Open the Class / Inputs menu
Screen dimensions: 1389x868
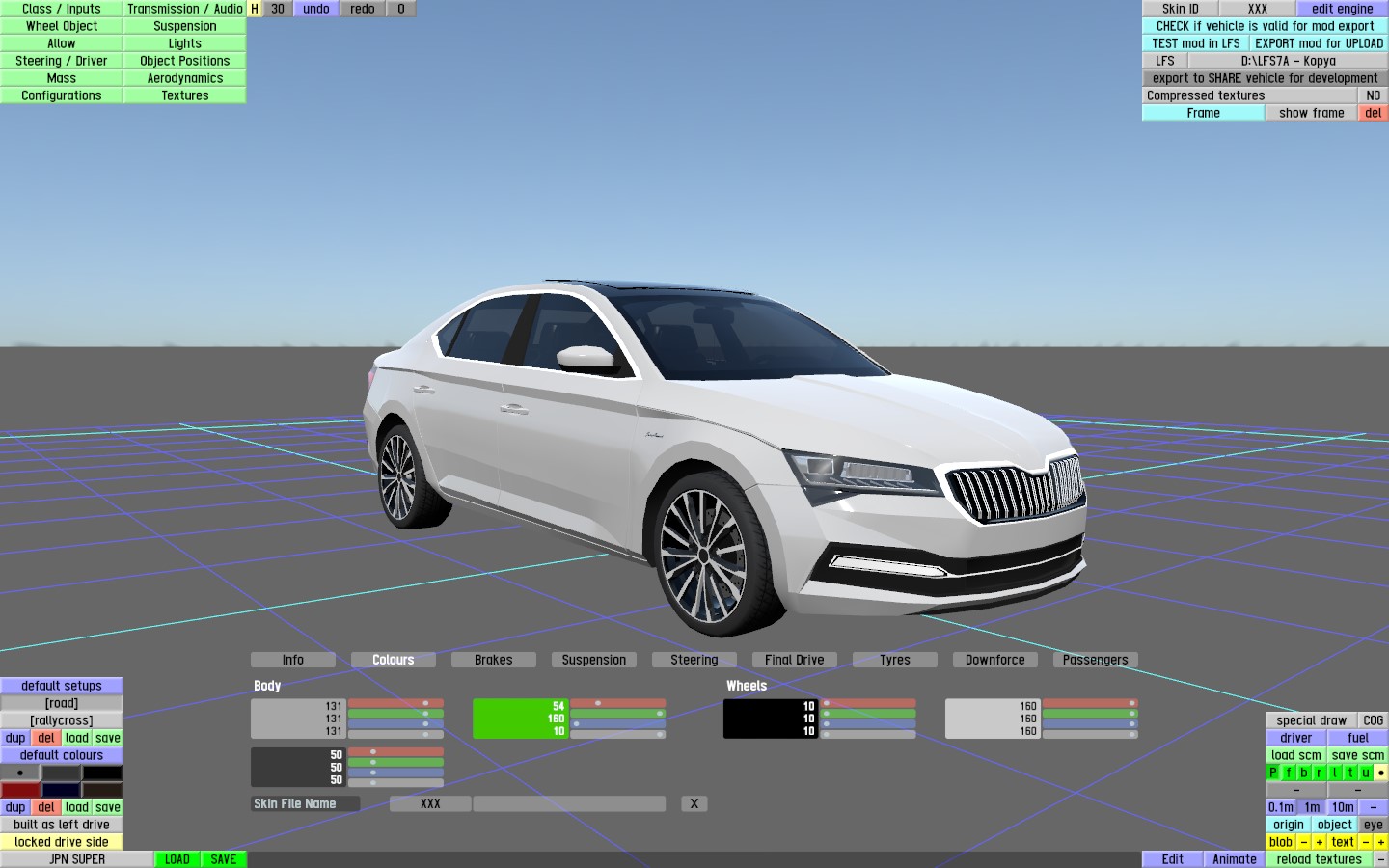tap(62, 9)
